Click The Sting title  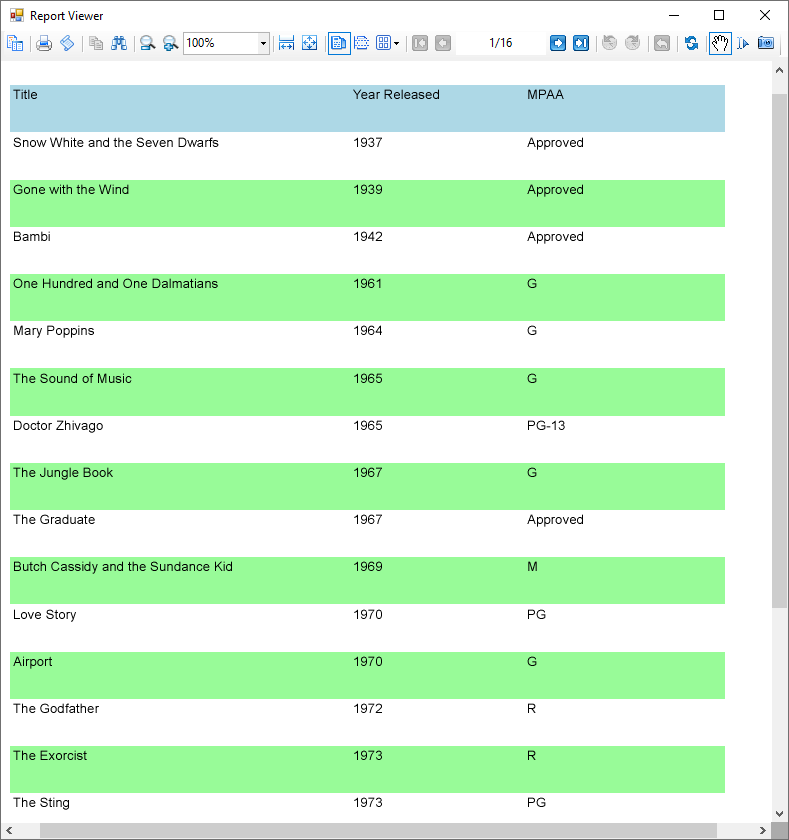pos(41,803)
